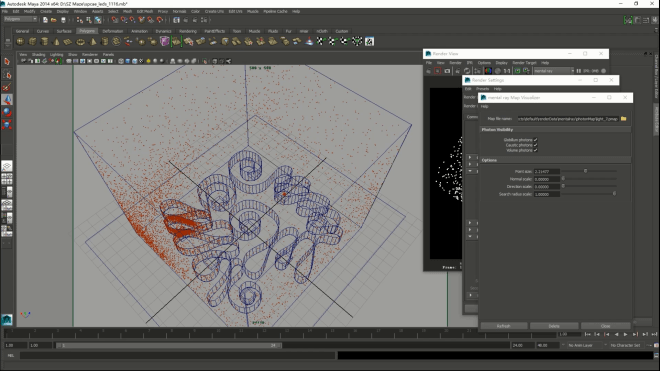Play the animation forwards

pos(625,334)
